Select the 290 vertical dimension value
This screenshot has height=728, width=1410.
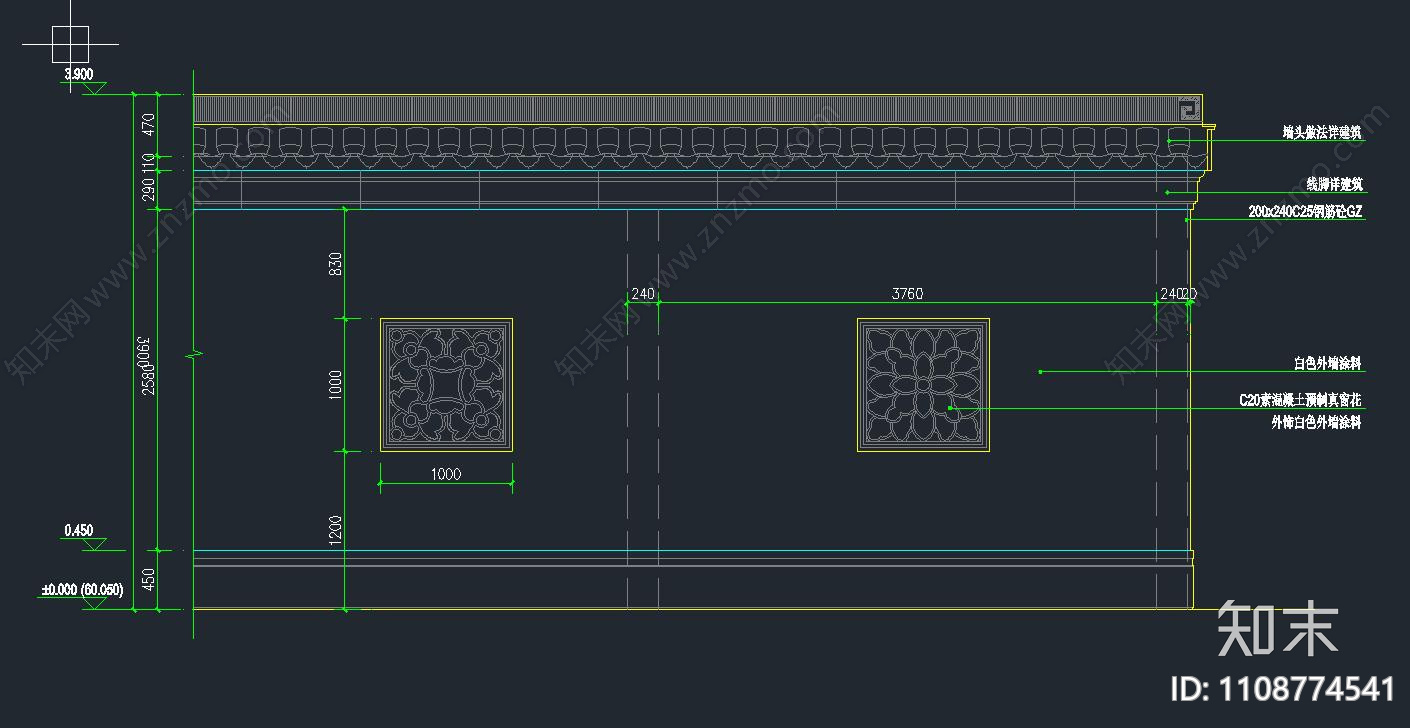click(x=149, y=190)
